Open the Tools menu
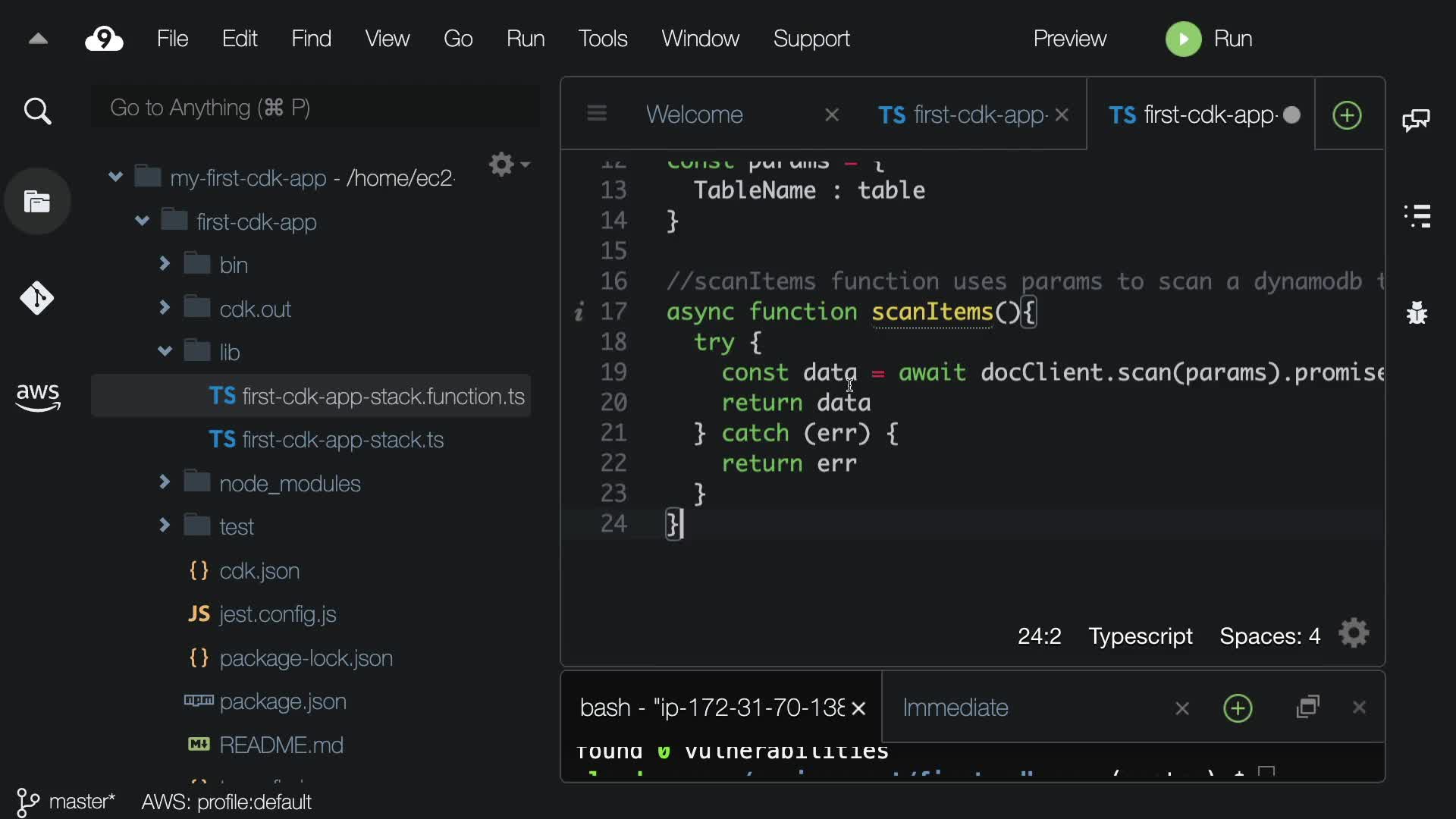Screen dimensions: 1456x819 point(602,39)
